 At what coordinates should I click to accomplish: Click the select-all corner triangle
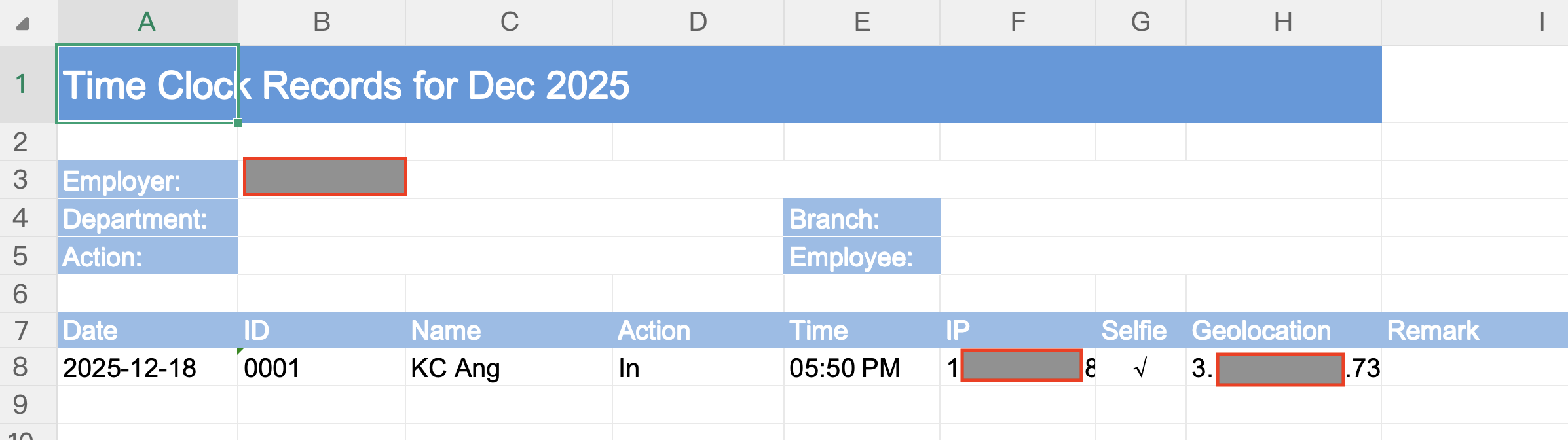pos(23,24)
